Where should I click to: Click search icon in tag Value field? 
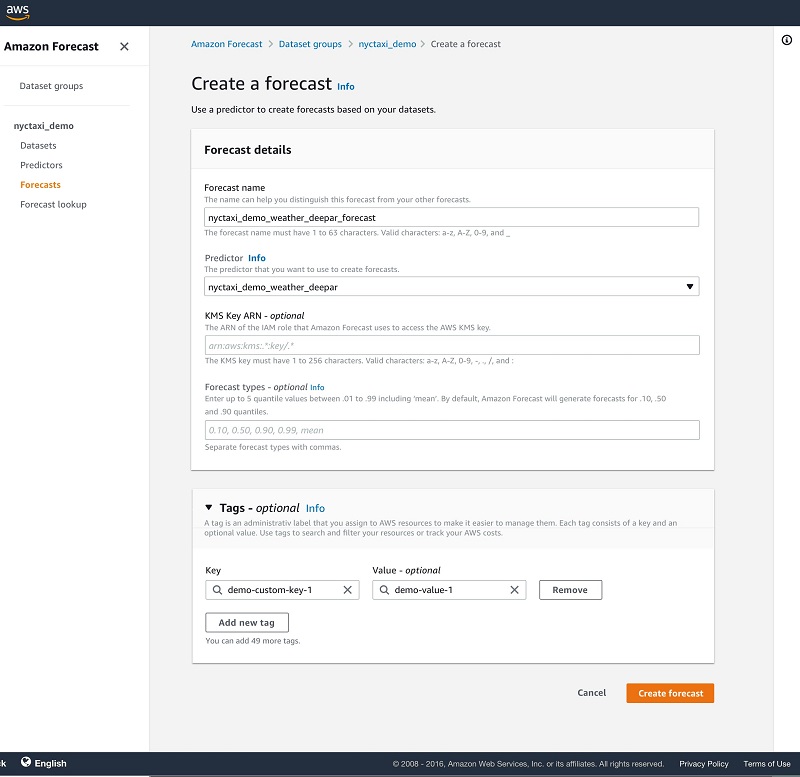[x=385, y=590]
